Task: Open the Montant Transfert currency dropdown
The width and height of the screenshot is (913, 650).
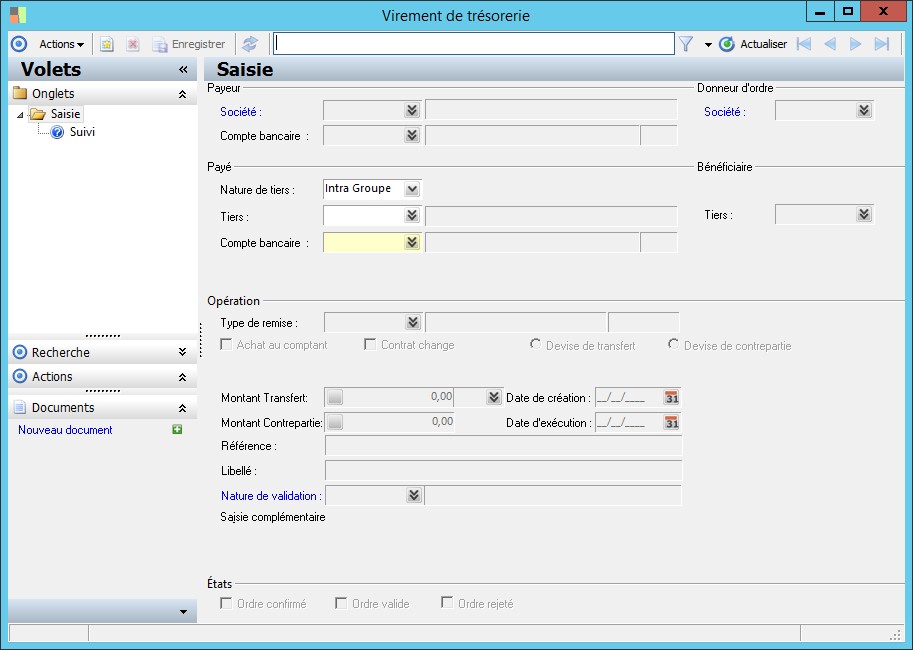Action: [x=494, y=397]
